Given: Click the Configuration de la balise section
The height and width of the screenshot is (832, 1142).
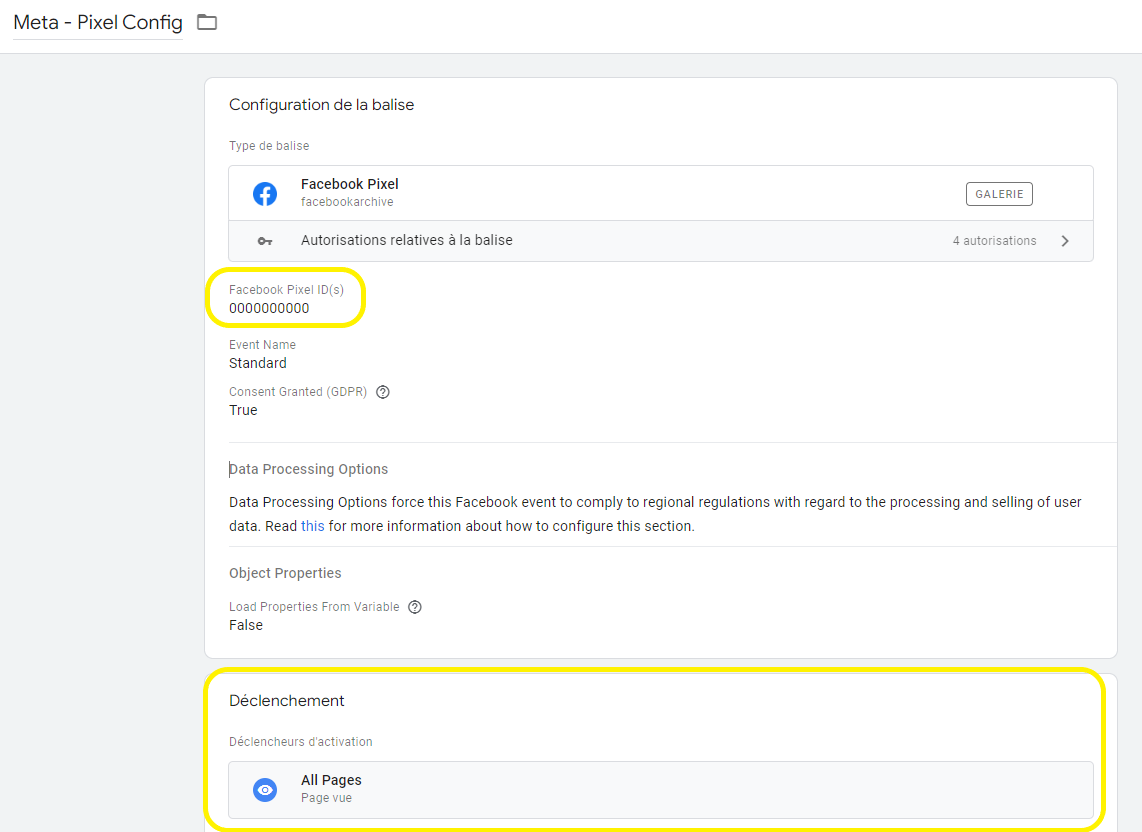Looking at the screenshot, I should click(322, 104).
